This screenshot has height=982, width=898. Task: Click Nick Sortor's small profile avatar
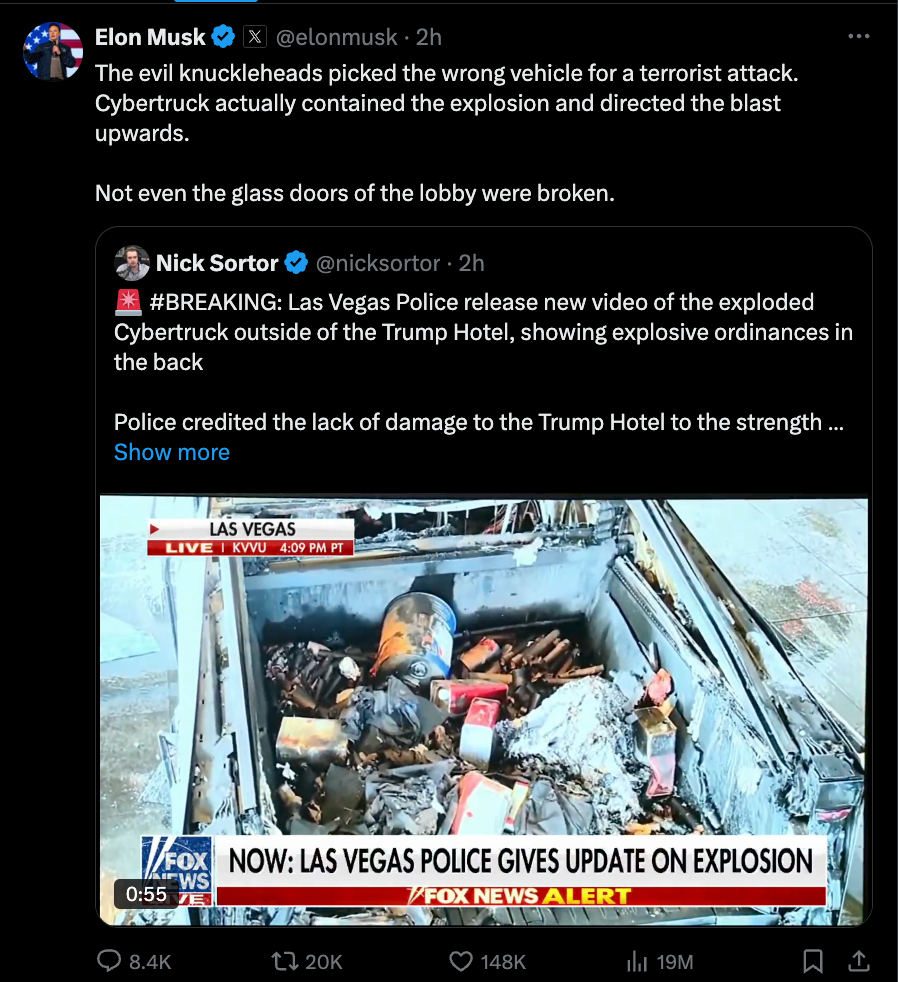(x=132, y=263)
